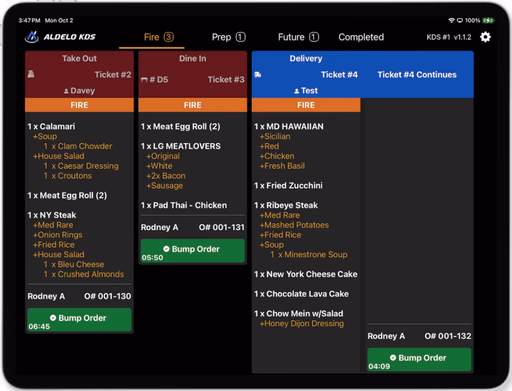Select the Croutons modifier
This screenshot has width=512, height=391.
pos(68,176)
